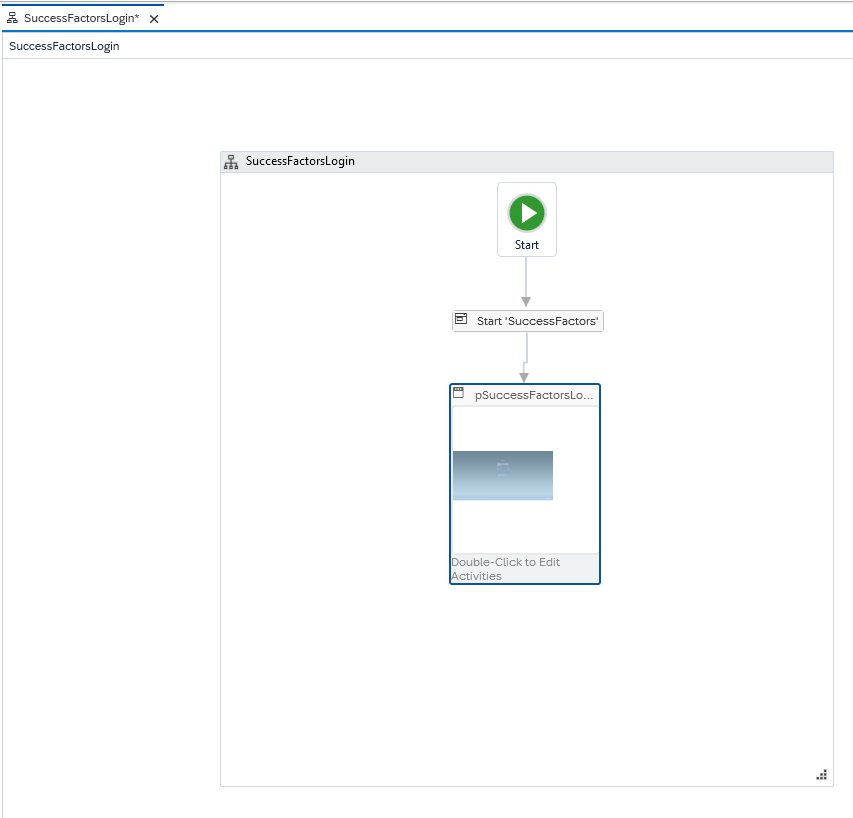Viewport: 853px width, 818px height.
Task: Click the hierarchy icon in the workflow container header
Action: tap(231, 162)
